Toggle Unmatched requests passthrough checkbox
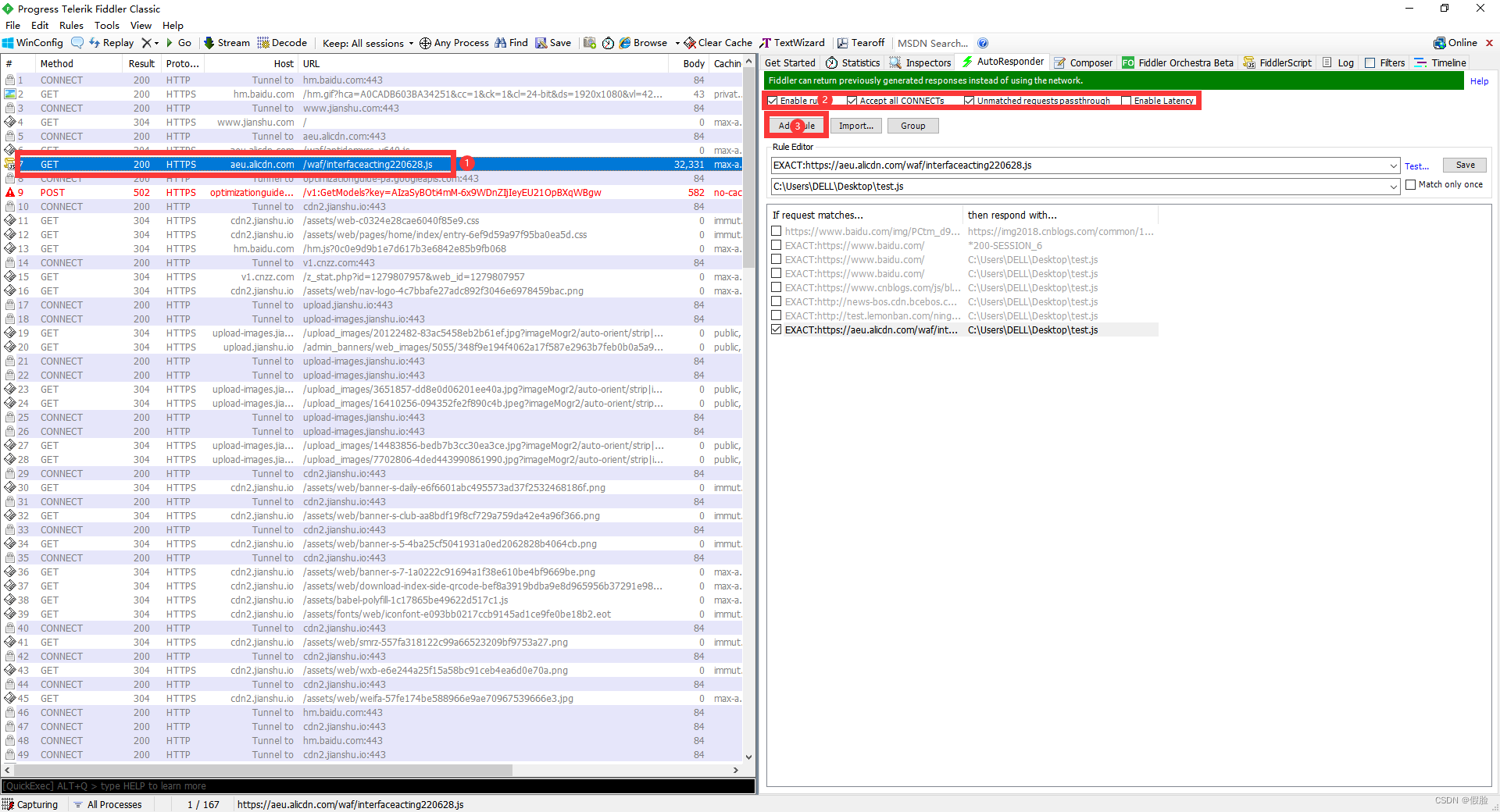Viewport: 1500px width, 812px height. 970,101
